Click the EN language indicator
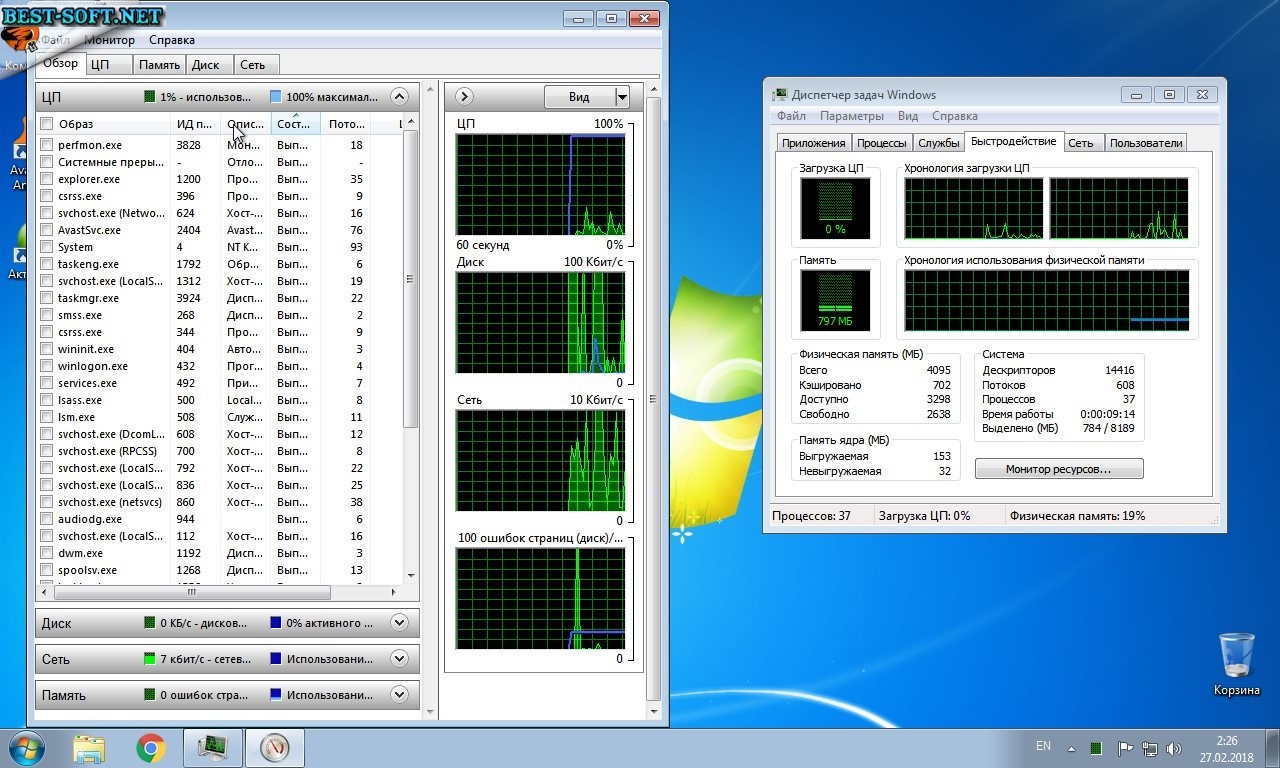The width and height of the screenshot is (1280, 768). pyautogui.click(x=1043, y=746)
